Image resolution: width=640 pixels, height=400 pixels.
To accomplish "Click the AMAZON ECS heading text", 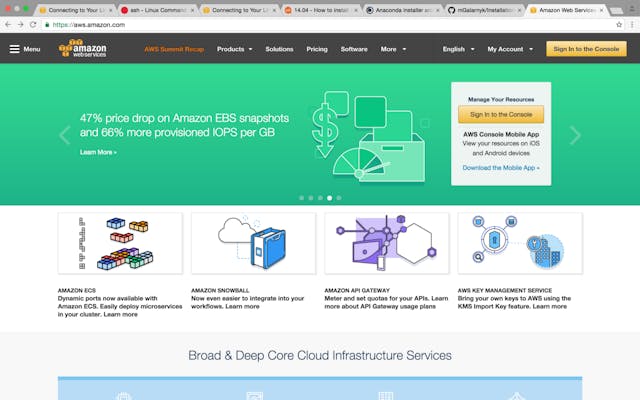I will (x=77, y=291).
